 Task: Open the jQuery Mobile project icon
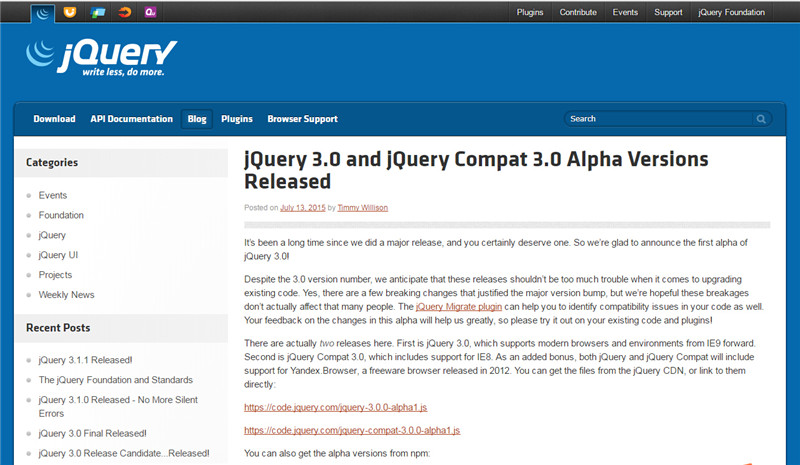(97, 13)
